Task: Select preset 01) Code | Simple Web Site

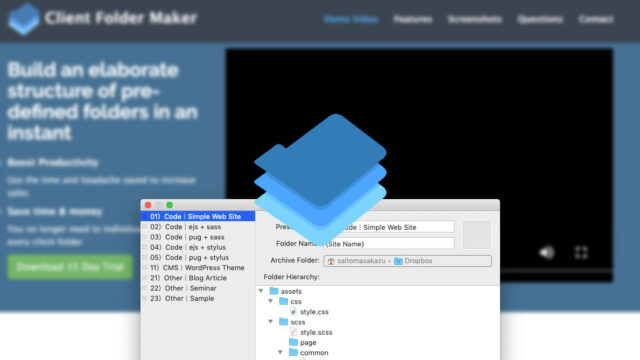Action: [x=198, y=216]
